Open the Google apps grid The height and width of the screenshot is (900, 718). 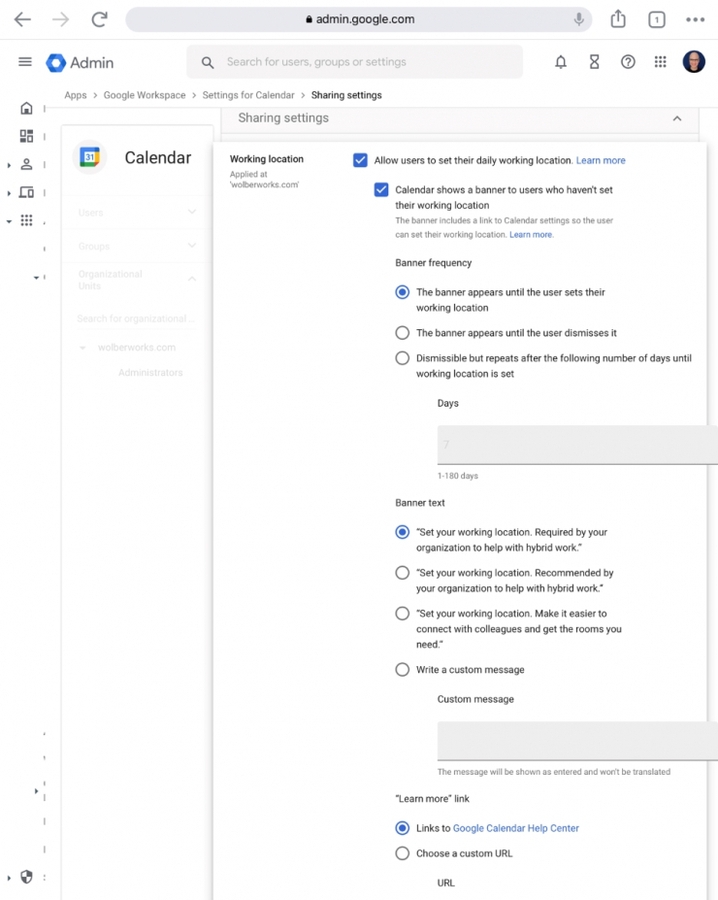660,62
